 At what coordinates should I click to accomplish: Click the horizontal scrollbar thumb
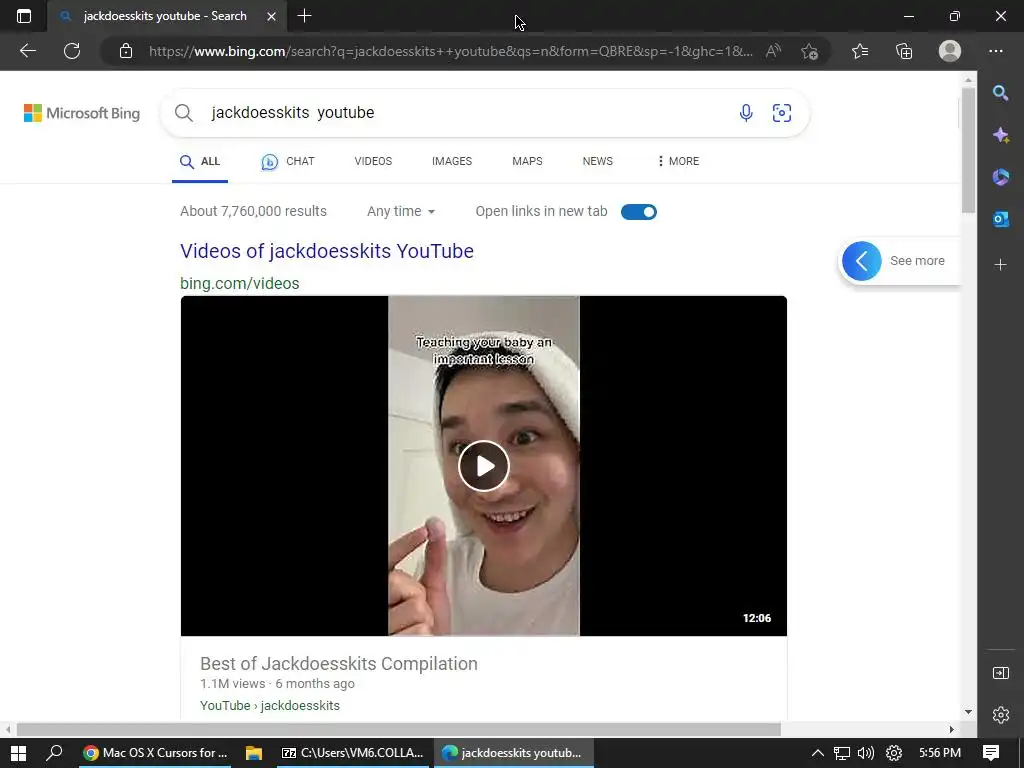tap(398, 729)
